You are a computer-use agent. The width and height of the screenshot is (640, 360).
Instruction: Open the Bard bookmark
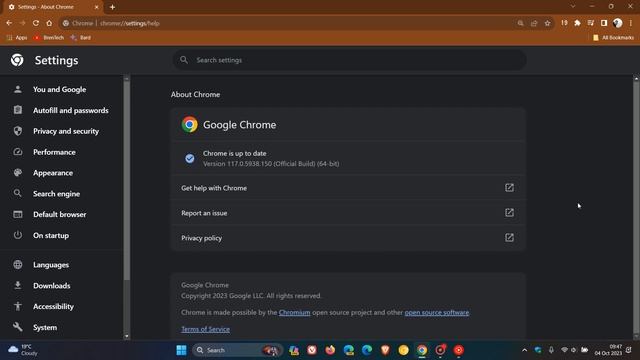(x=80, y=38)
